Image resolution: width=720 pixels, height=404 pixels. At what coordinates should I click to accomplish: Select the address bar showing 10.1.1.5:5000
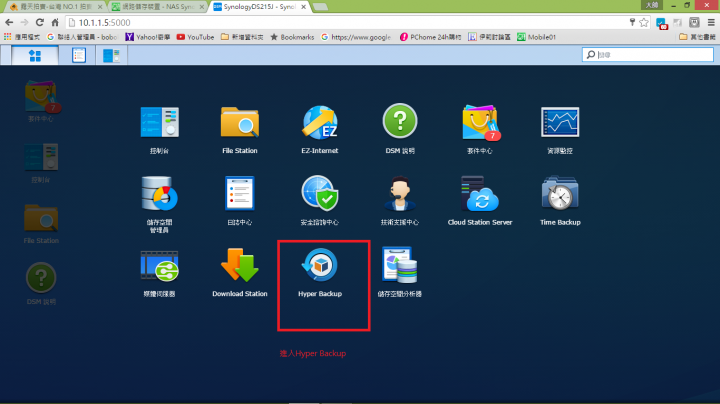tap(347, 22)
